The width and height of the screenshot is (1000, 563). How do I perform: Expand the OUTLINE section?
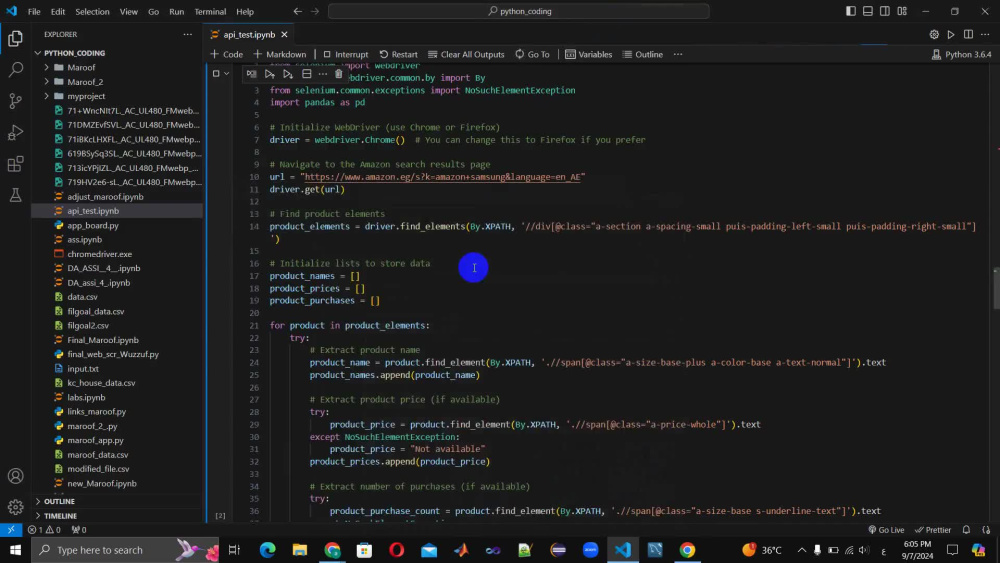point(118,501)
